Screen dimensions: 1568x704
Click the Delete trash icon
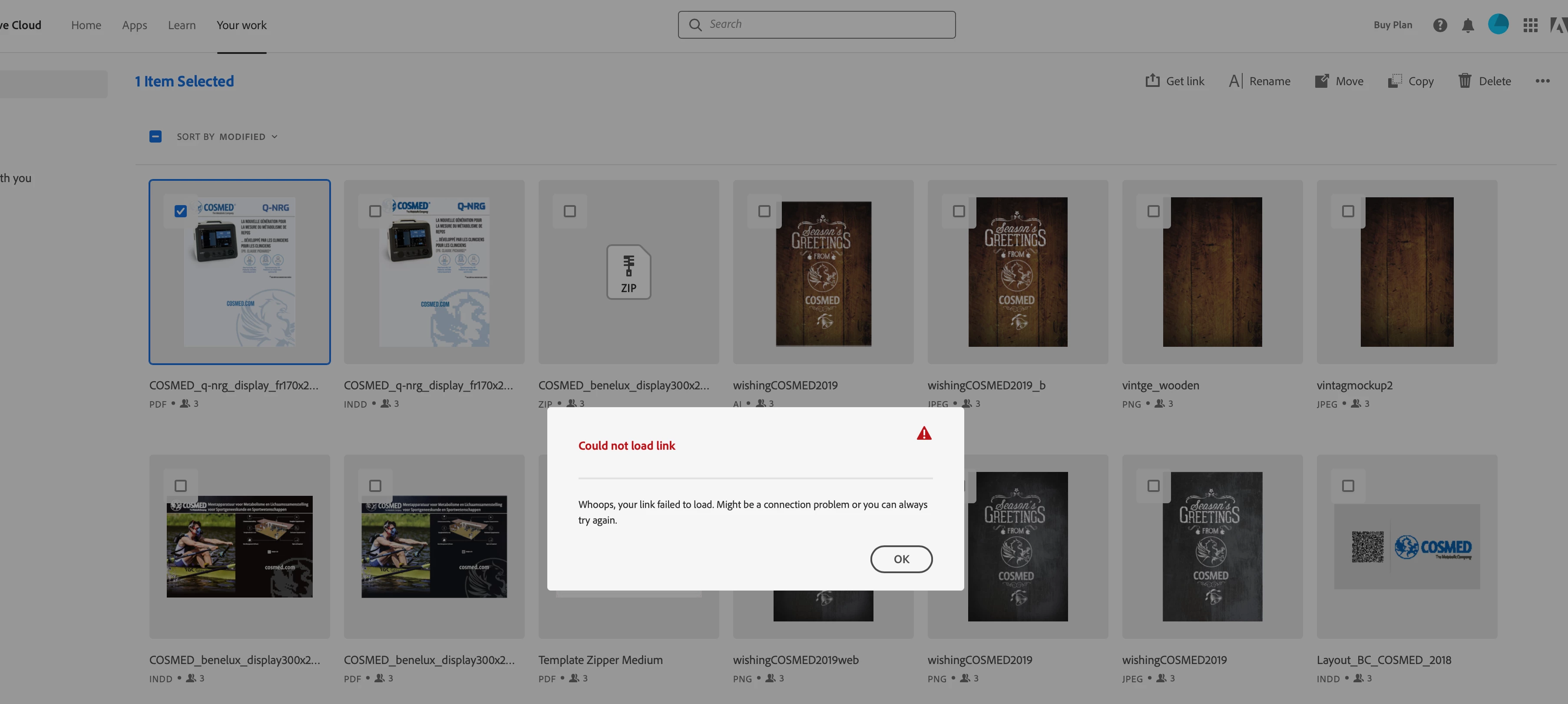pos(1465,81)
